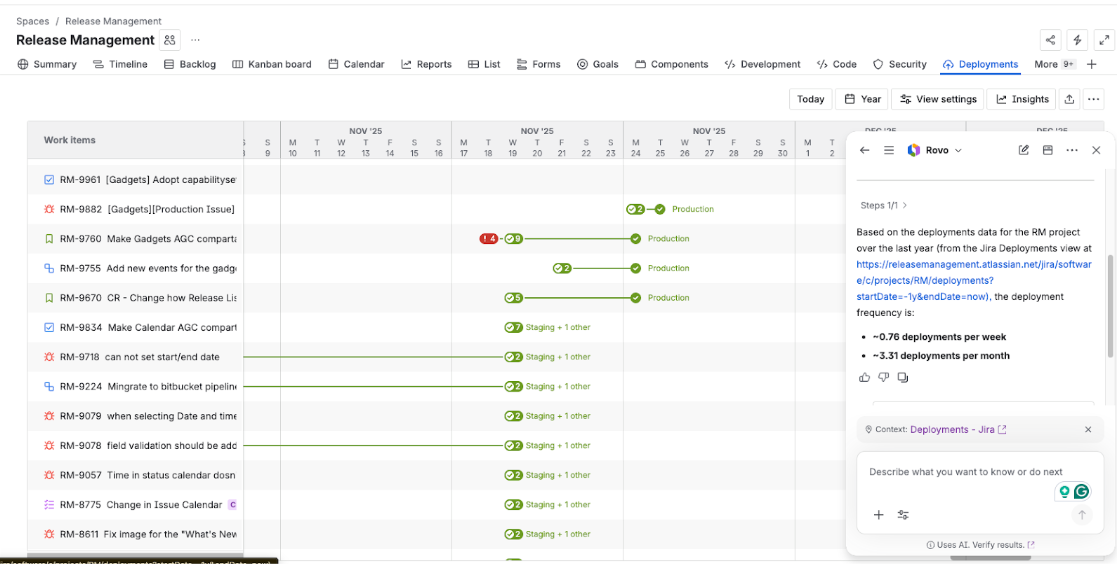
Task: Go to the Calendar tab
Action: pyautogui.click(x=356, y=64)
